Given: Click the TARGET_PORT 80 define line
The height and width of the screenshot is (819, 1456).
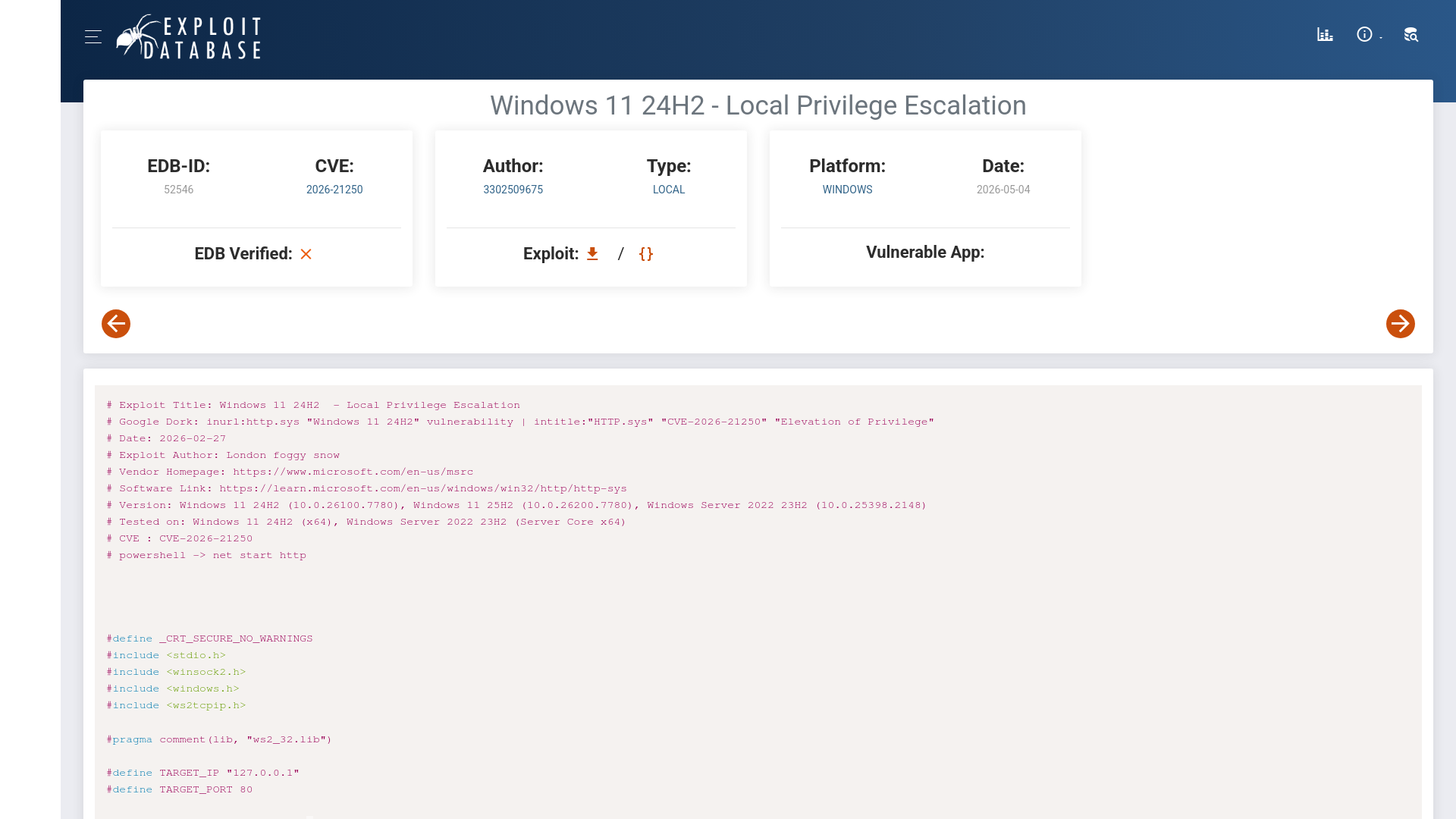Looking at the screenshot, I should point(180,789).
